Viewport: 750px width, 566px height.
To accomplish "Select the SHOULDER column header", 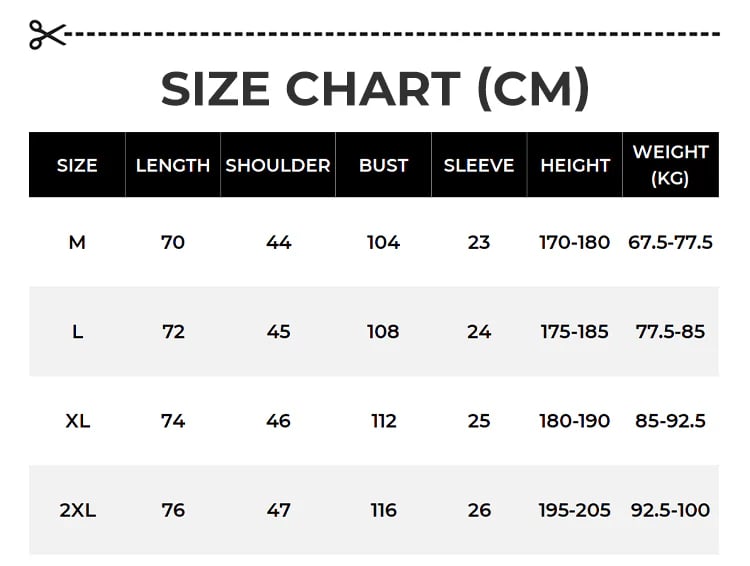I will point(278,165).
